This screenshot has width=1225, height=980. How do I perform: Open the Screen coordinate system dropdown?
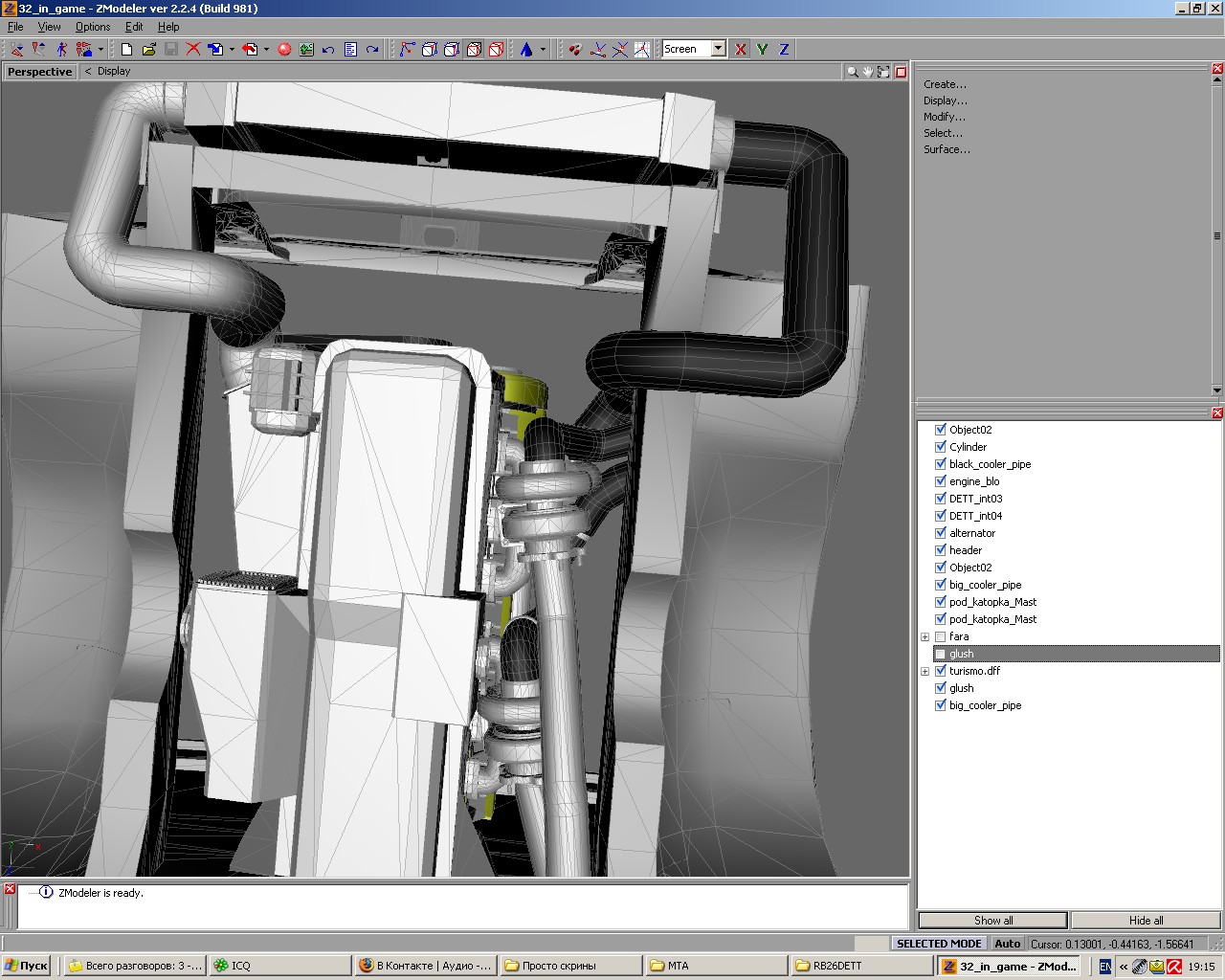[718, 49]
